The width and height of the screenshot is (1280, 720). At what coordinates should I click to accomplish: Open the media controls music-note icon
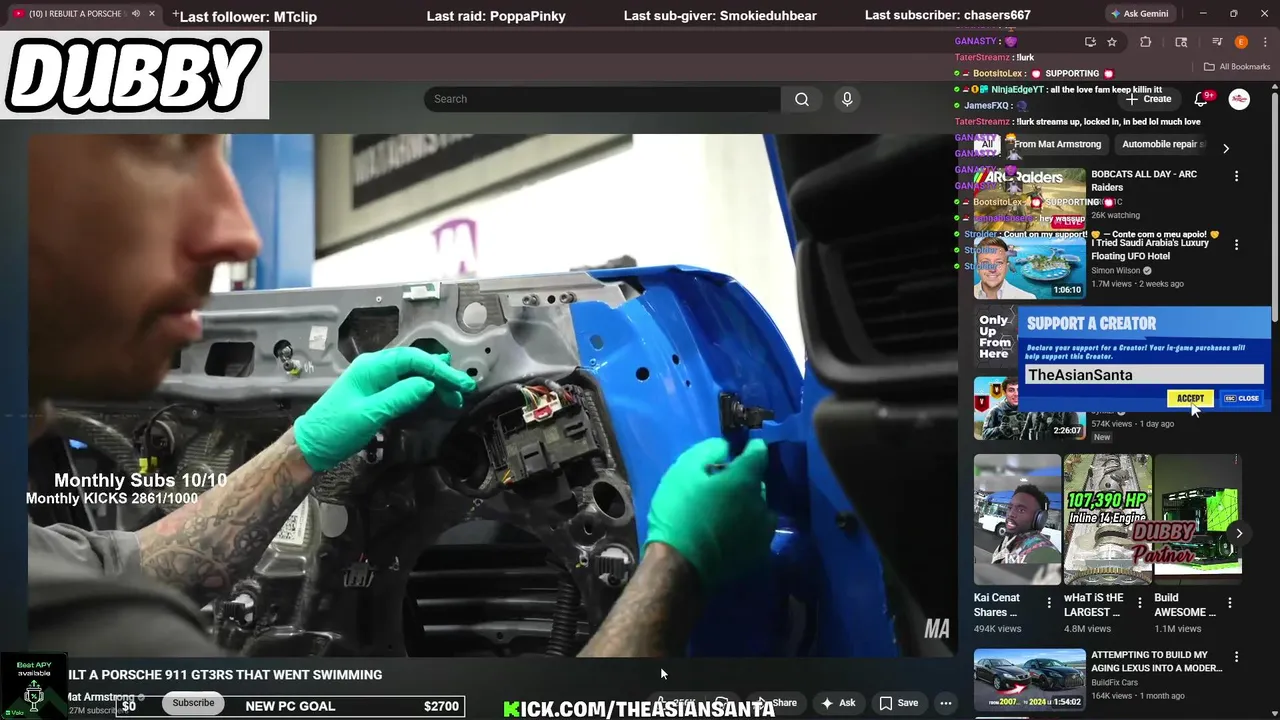[1217, 42]
